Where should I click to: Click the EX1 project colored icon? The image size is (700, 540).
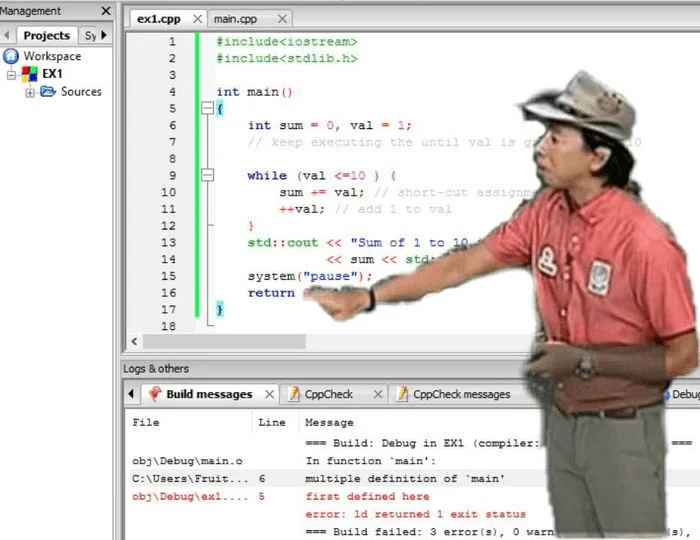[29, 74]
